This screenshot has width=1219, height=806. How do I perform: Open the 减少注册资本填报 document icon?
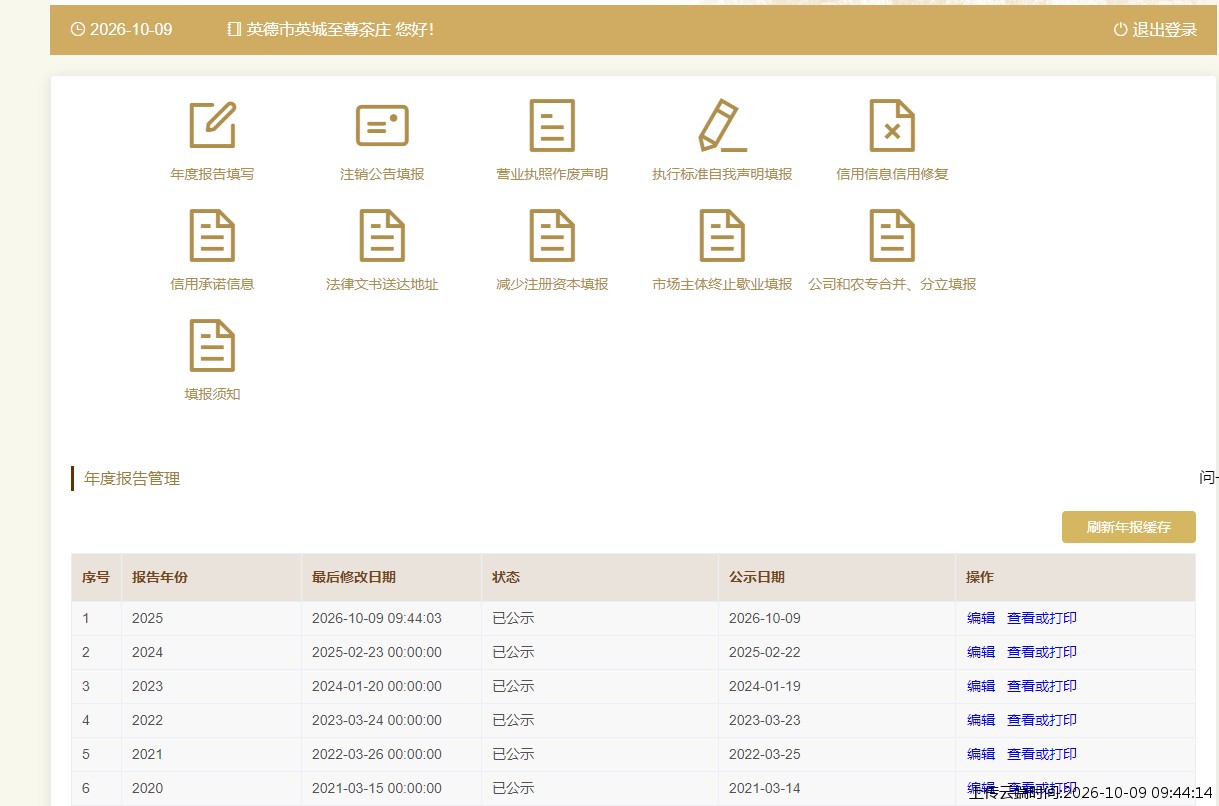point(552,236)
